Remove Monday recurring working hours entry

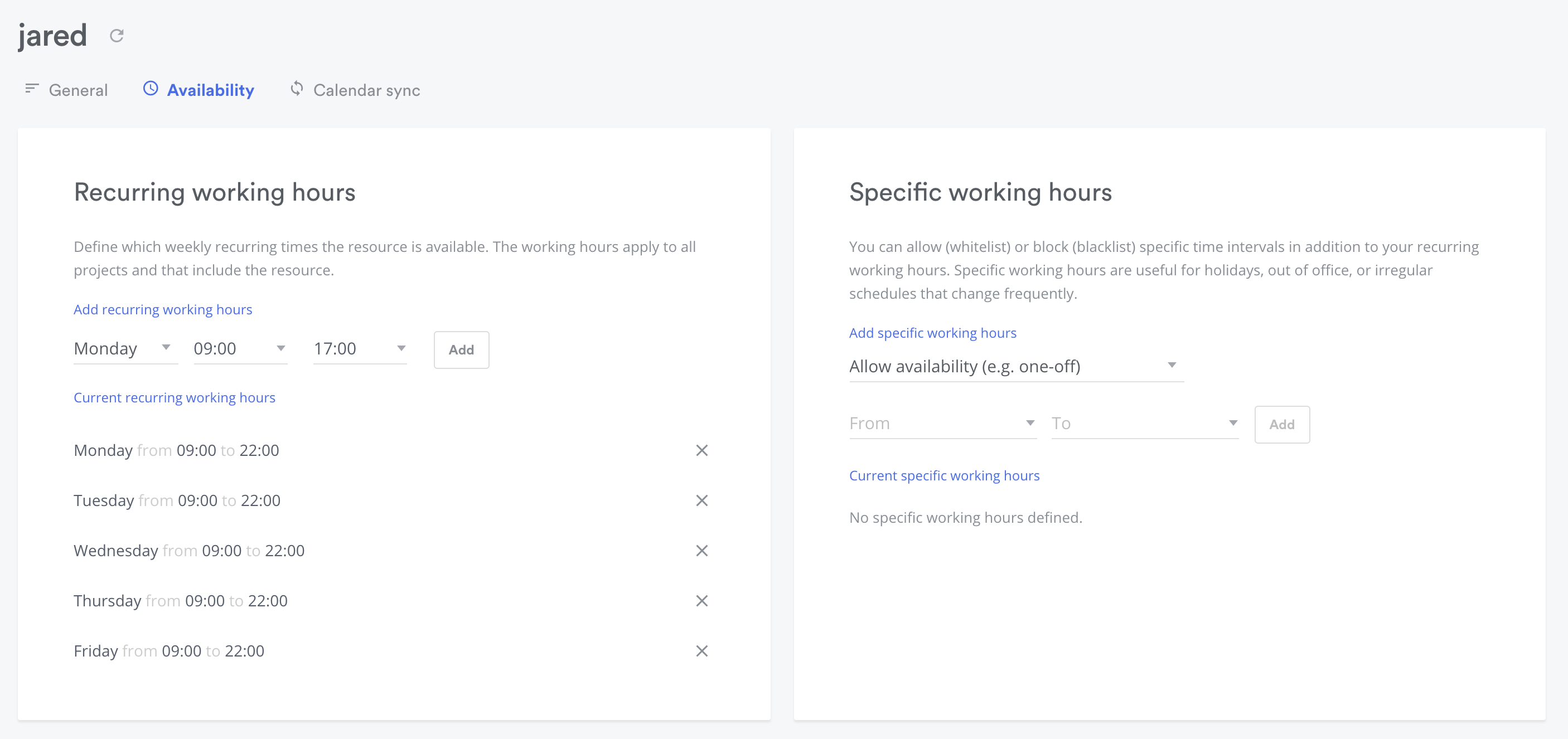click(701, 451)
